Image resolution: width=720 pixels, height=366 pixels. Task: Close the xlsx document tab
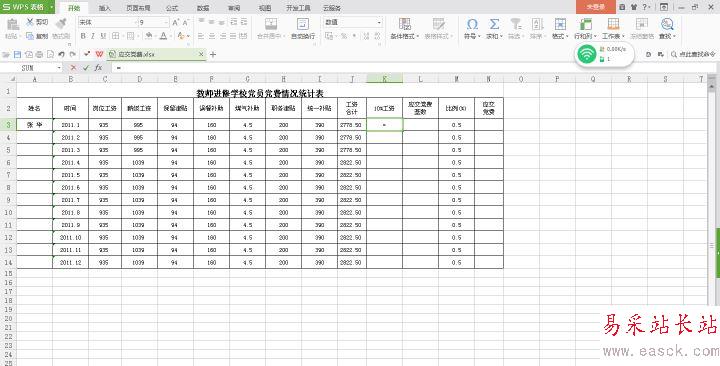coord(201,54)
